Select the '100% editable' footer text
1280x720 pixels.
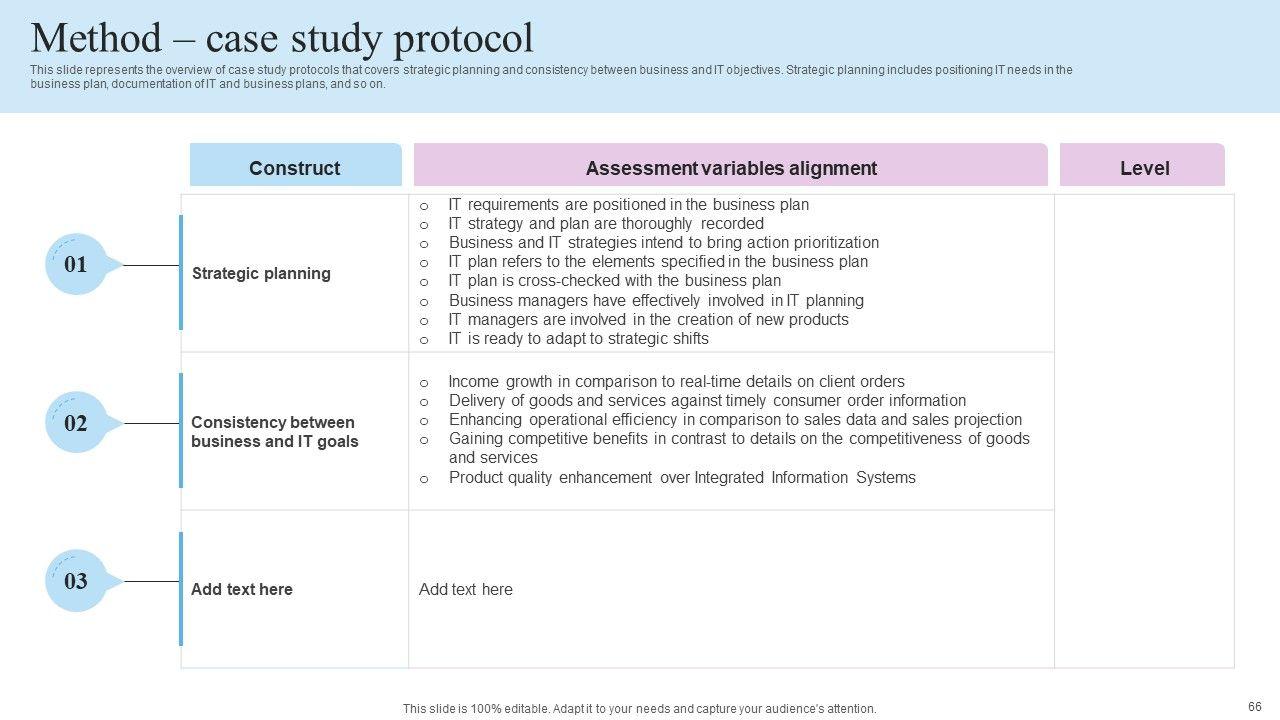(x=640, y=709)
